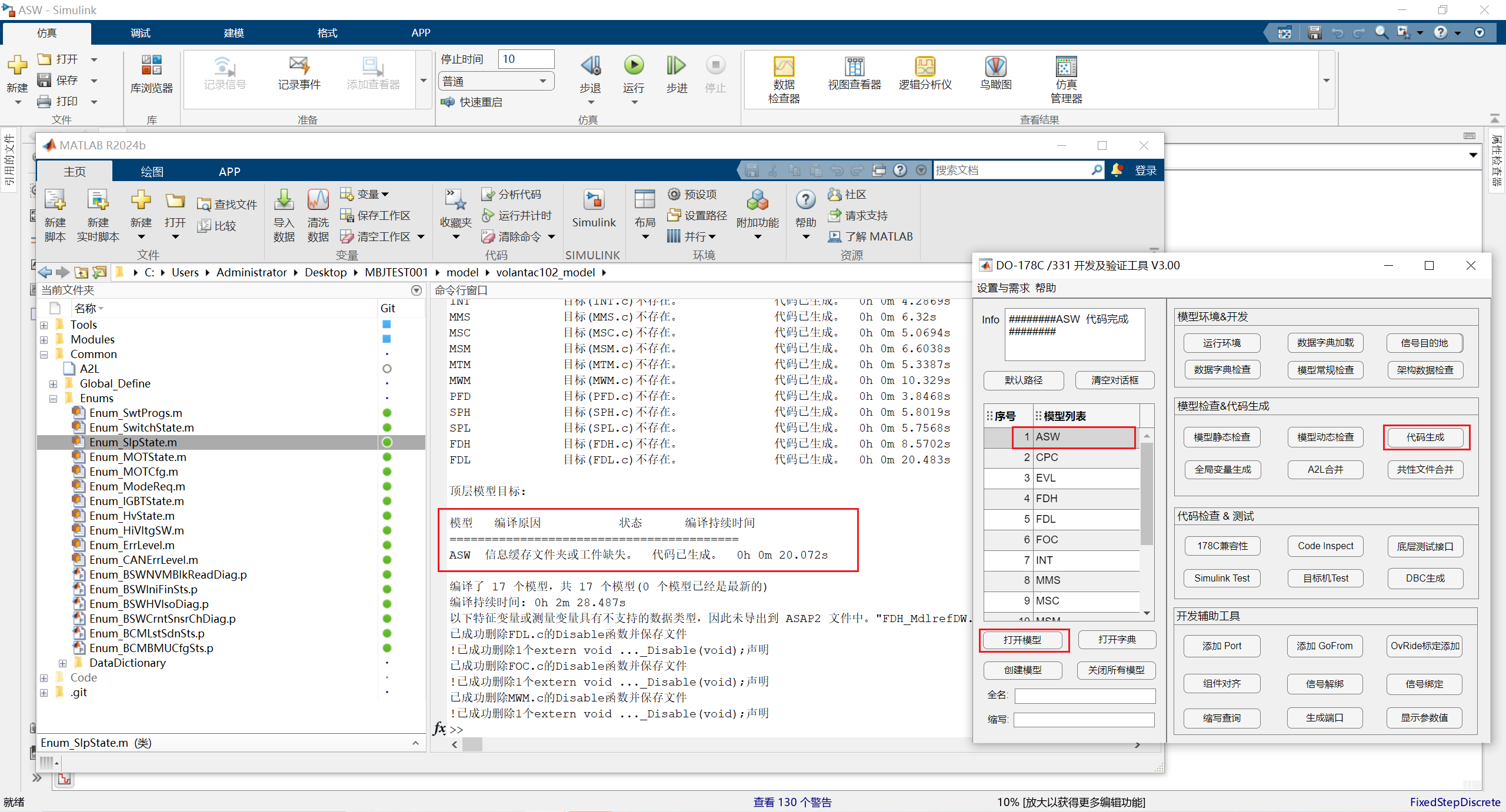This screenshot has width=1506, height=812.
Task: Click Step Back icon in Simulink
Action: coord(590,66)
